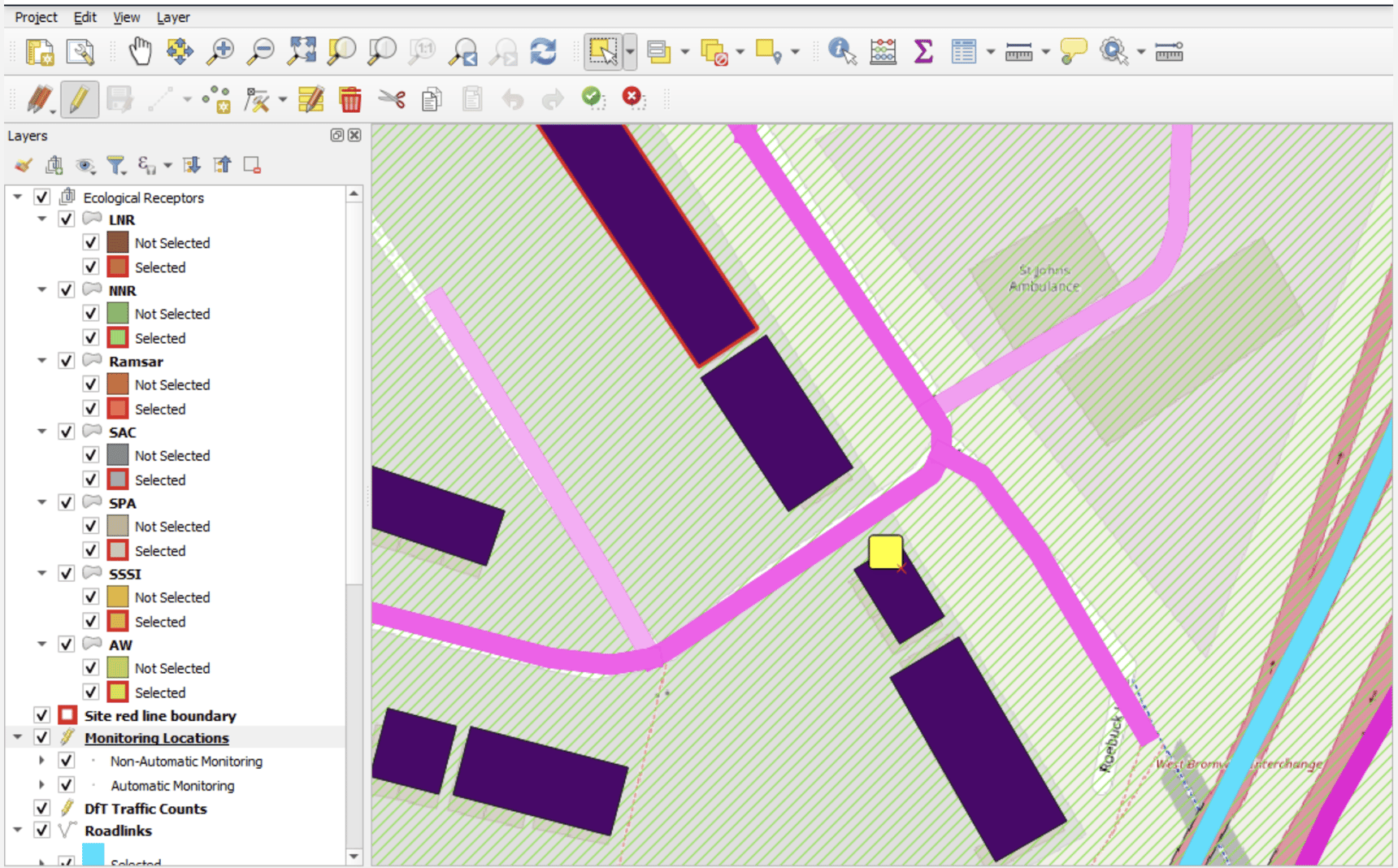Open the Field Calculator icon
Screen dimensions: 1398x868
point(310,98)
